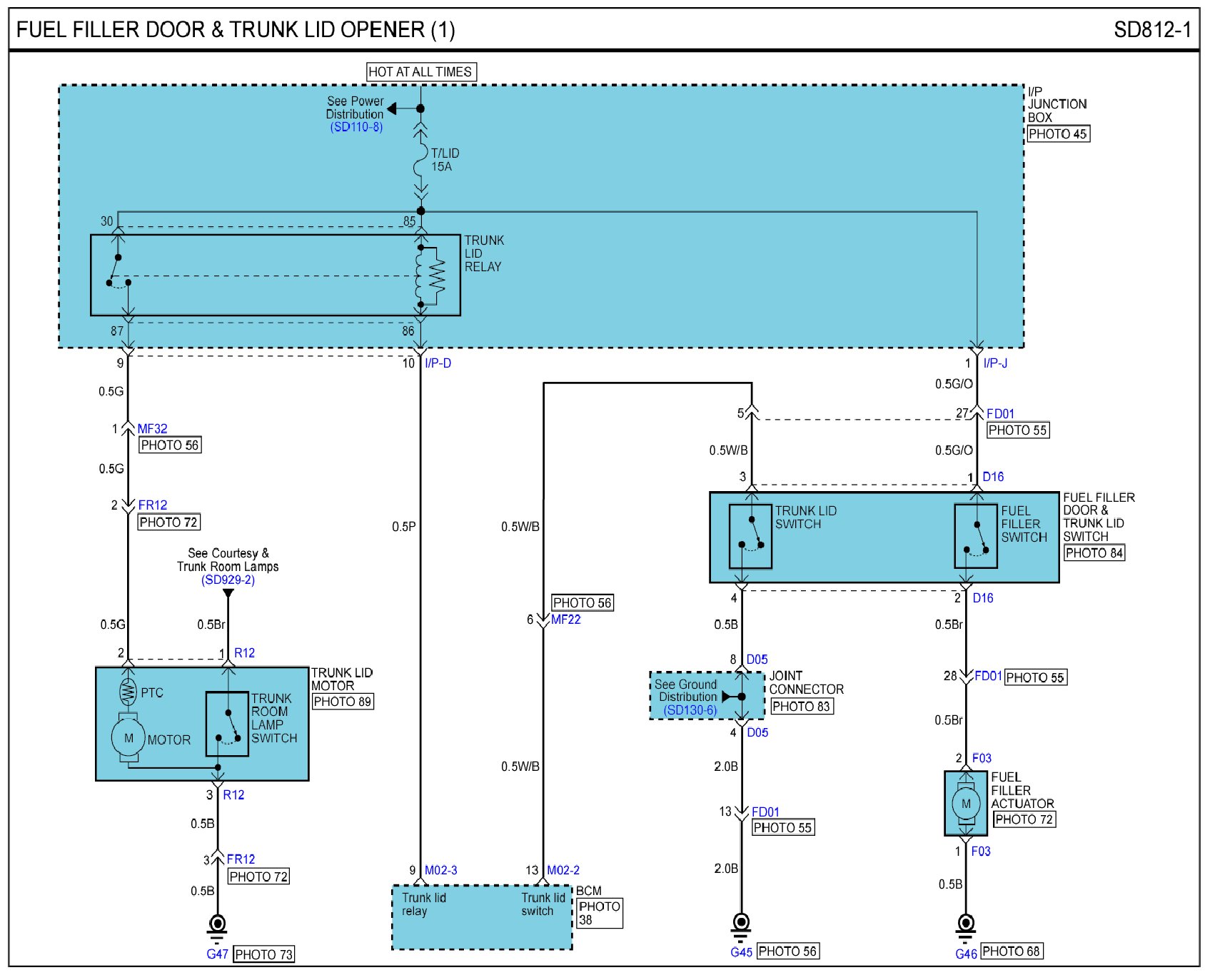Click the trunk room lamp switch symbol
This screenshot has height=980, width=1210.
[x=227, y=724]
